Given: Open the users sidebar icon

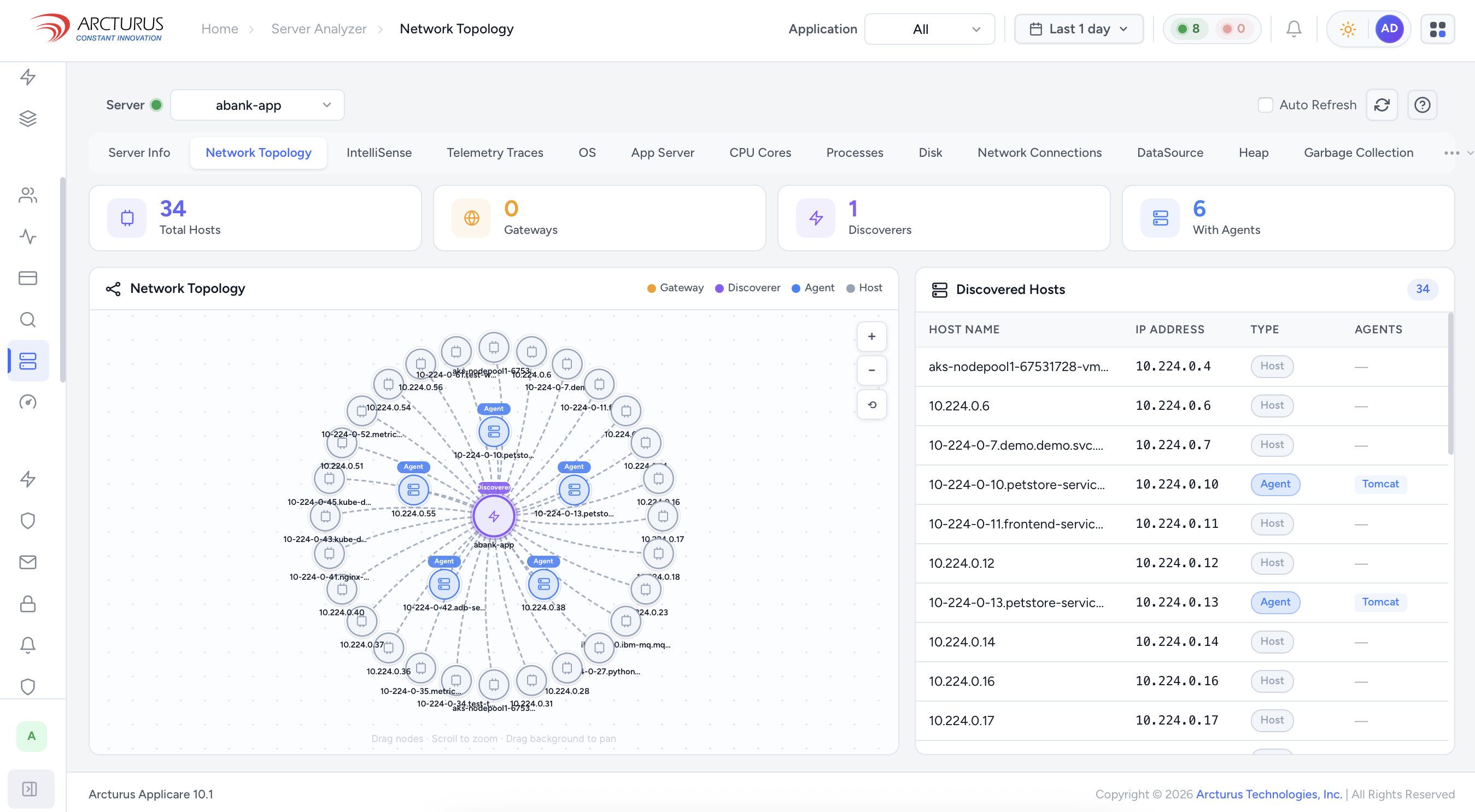Looking at the screenshot, I should click(x=28, y=195).
